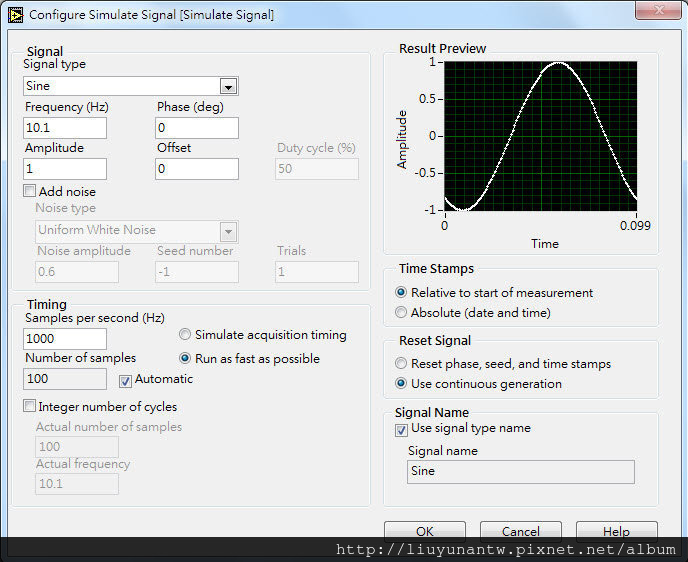Screen dimensions: 688x562
Task: Select Reset phase, seed, and time stamps
Action: pyautogui.click(x=401, y=363)
